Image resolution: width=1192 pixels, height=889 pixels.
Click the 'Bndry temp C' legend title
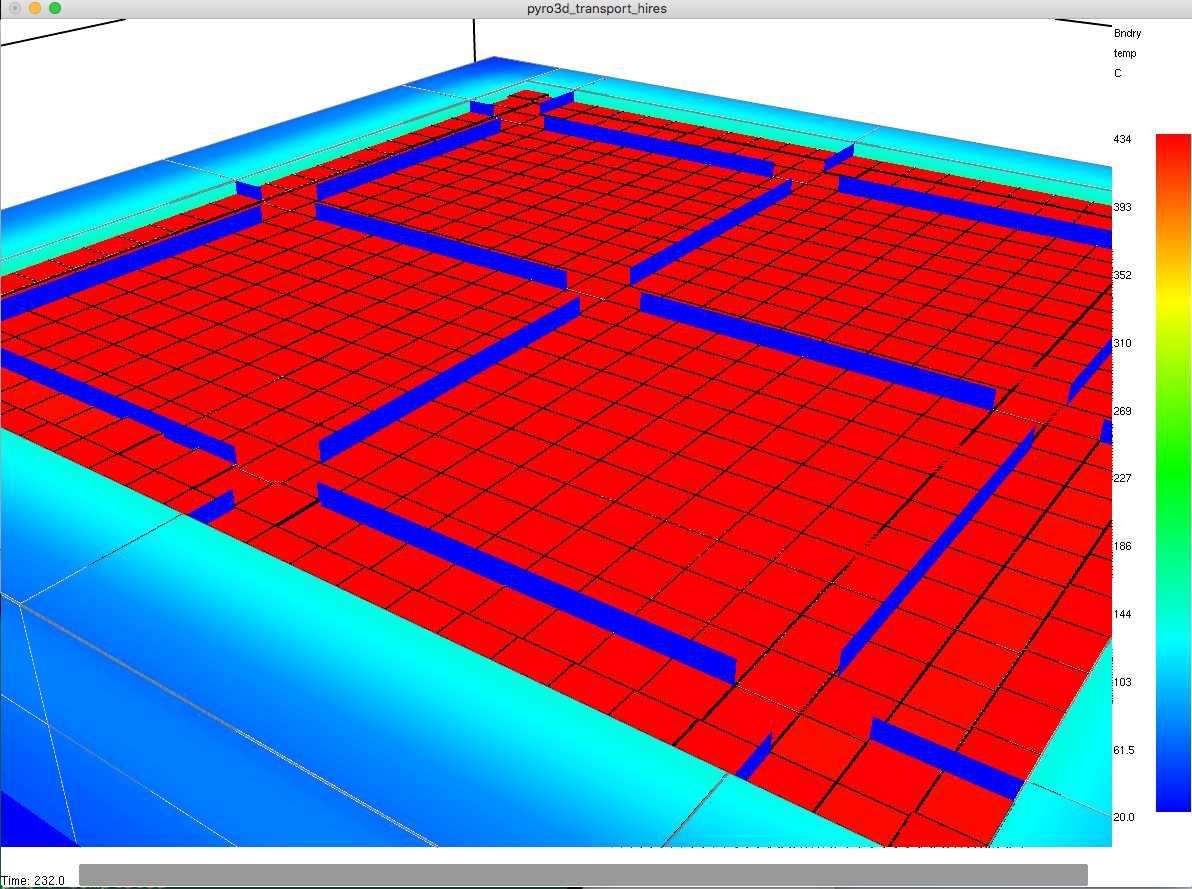click(1127, 52)
